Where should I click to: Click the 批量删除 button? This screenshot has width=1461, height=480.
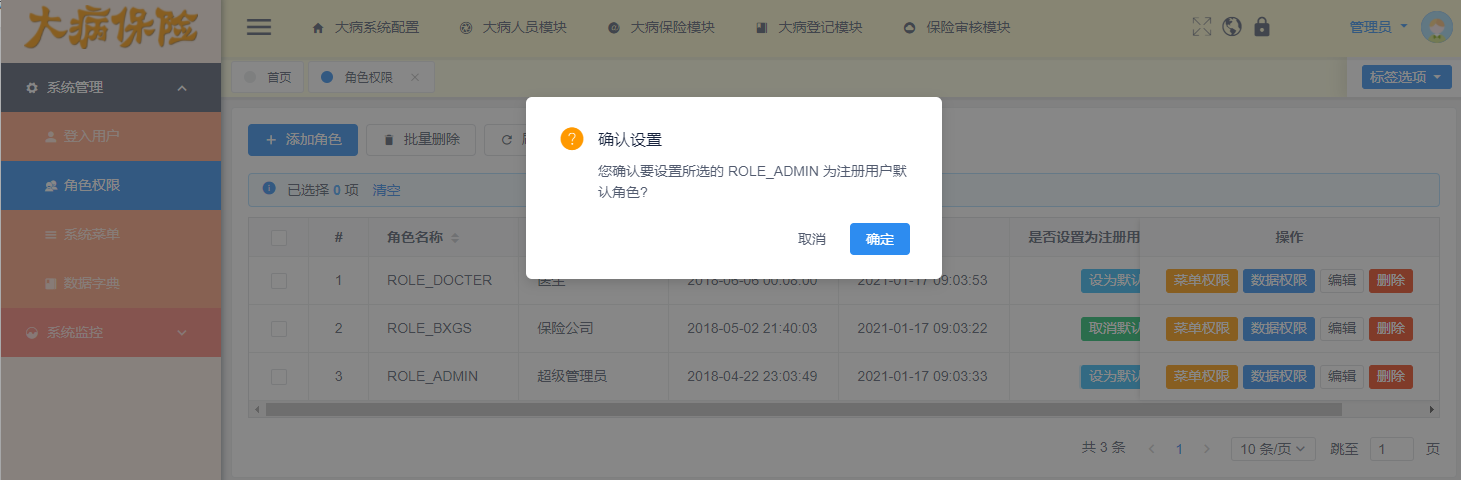421,140
